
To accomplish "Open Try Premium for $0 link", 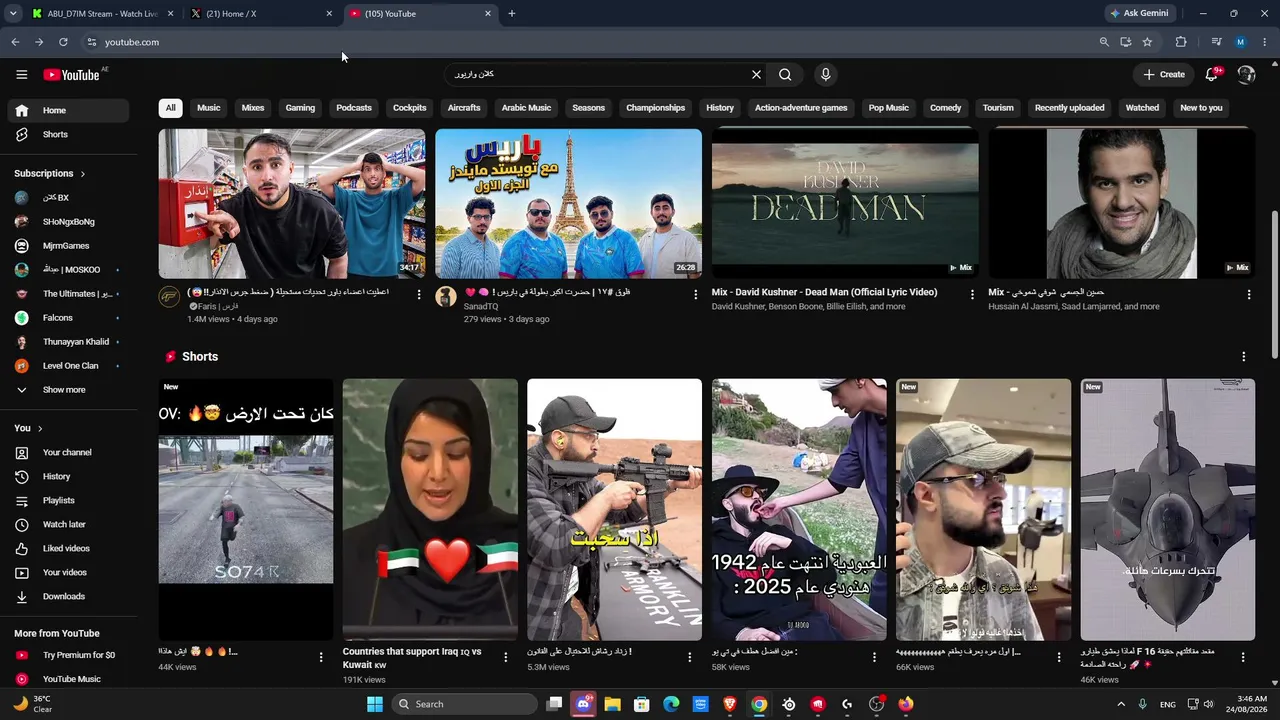I will tap(68, 655).
